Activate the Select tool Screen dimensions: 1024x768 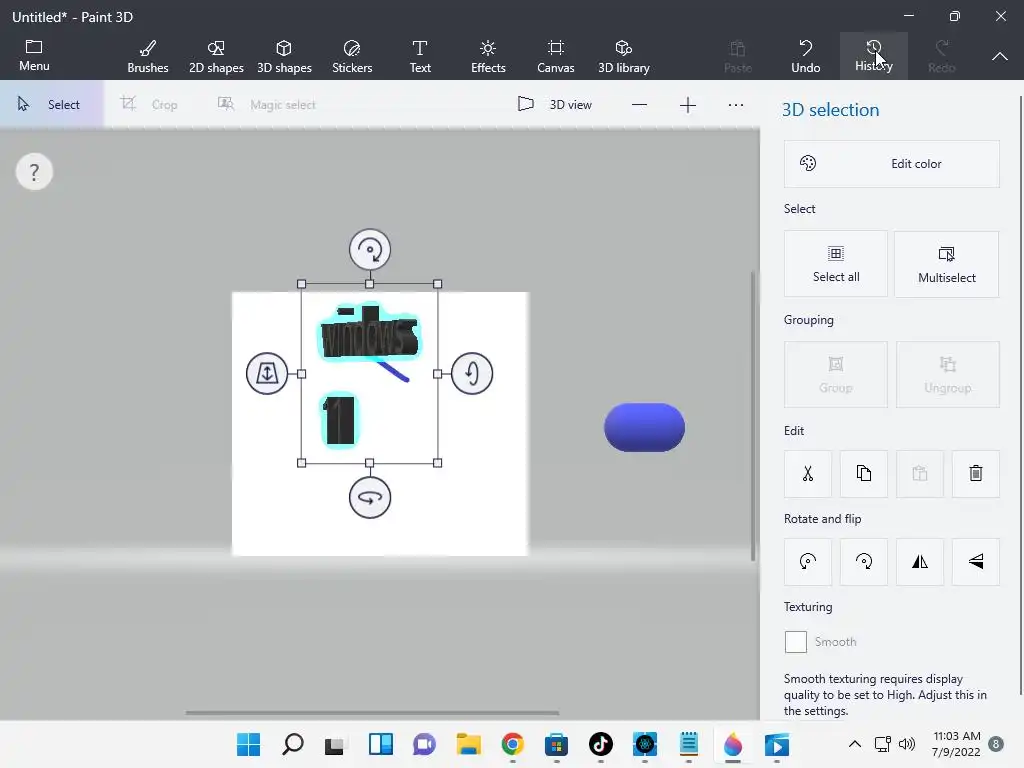point(51,104)
